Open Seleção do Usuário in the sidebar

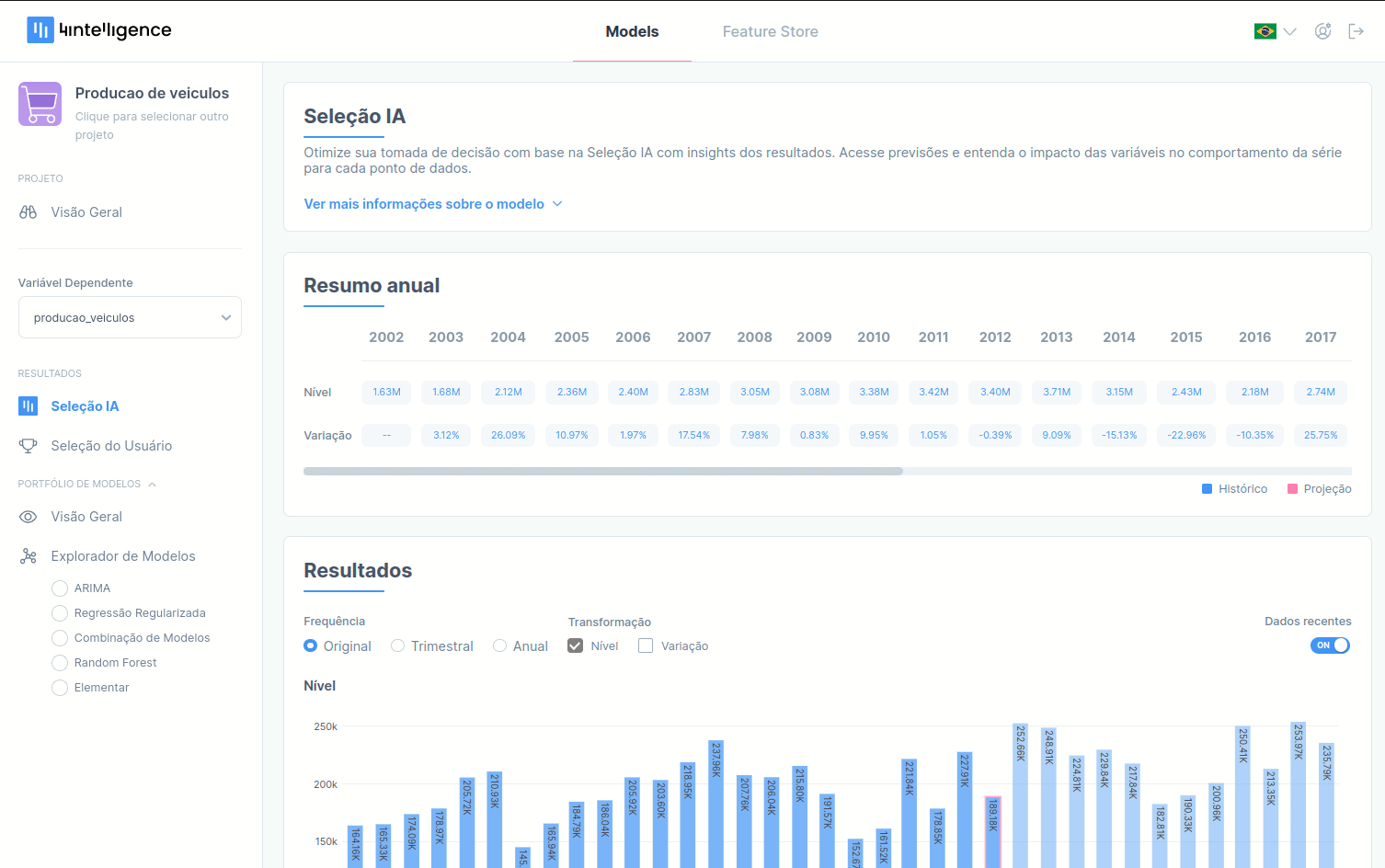pyautogui.click(x=111, y=446)
